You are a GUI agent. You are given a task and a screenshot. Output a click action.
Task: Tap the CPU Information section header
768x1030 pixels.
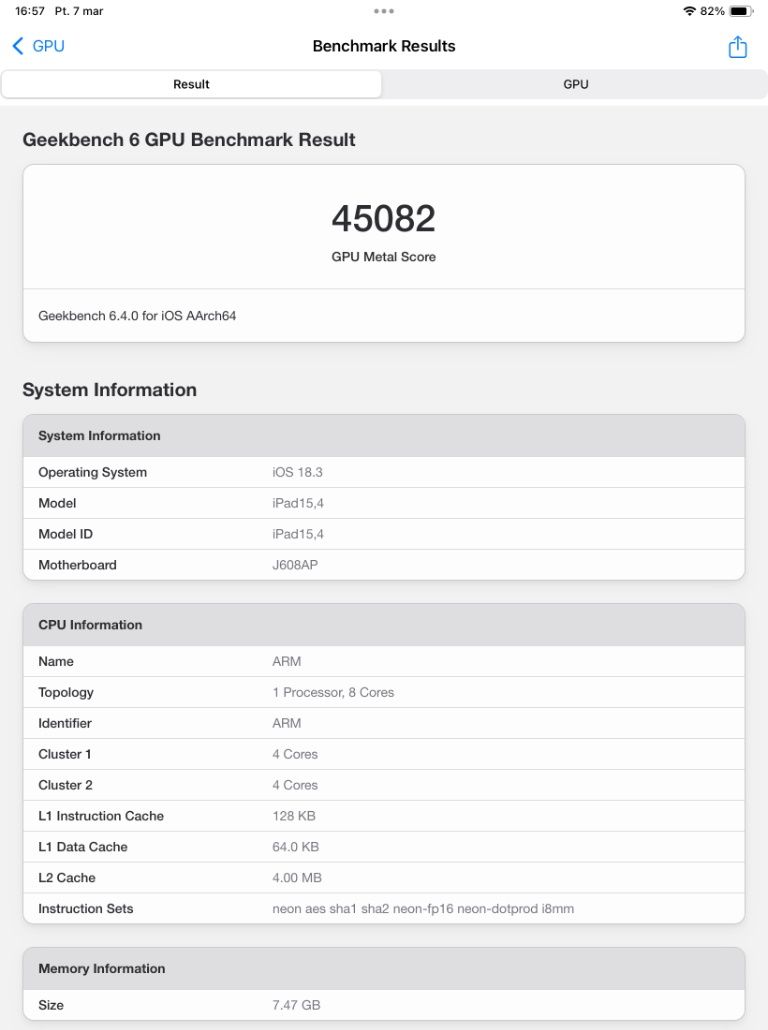pyautogui.click(x=384, y=625)
